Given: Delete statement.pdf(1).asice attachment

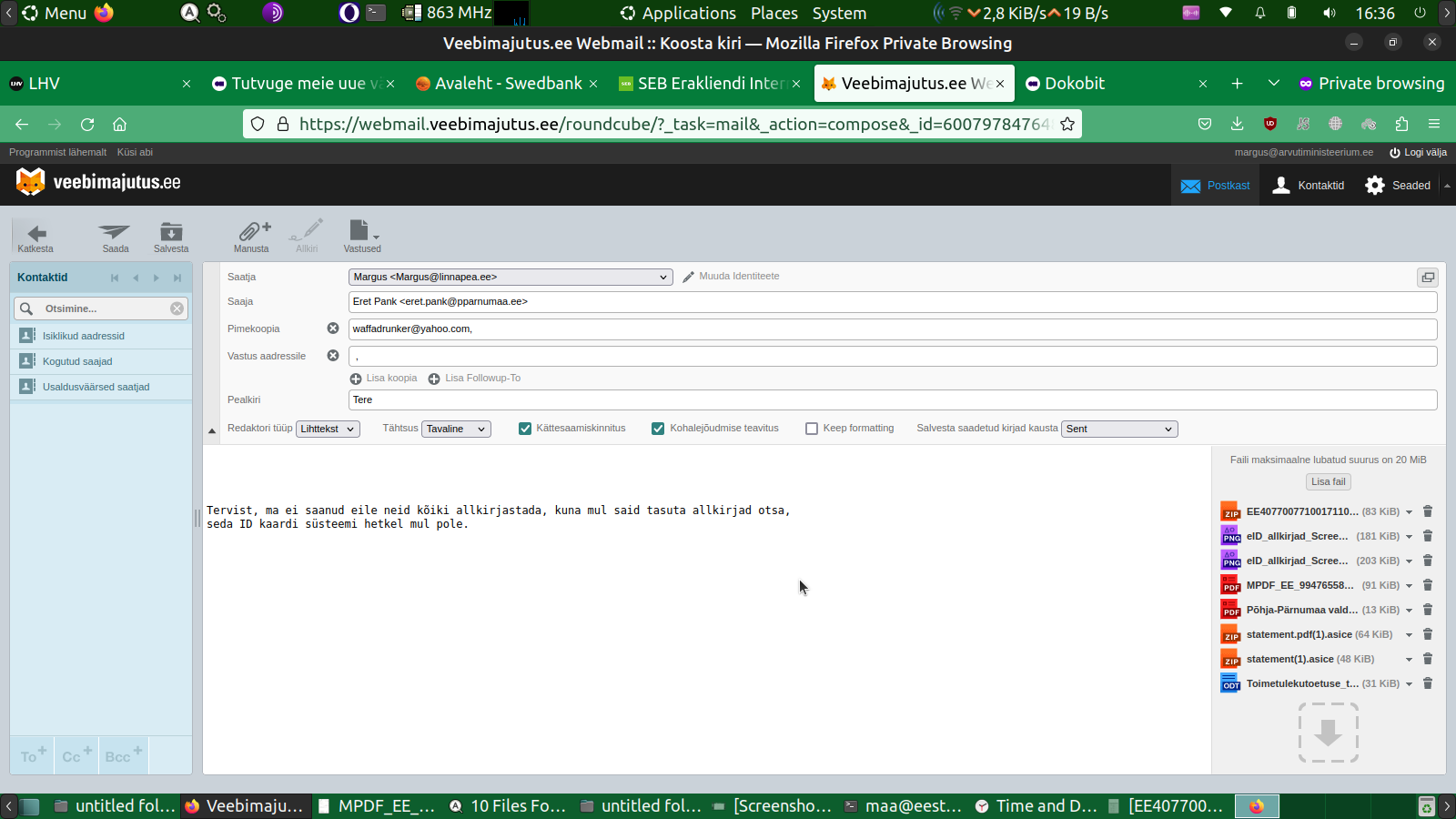Looking at the screenshot, I should (x=1428, y=634).
